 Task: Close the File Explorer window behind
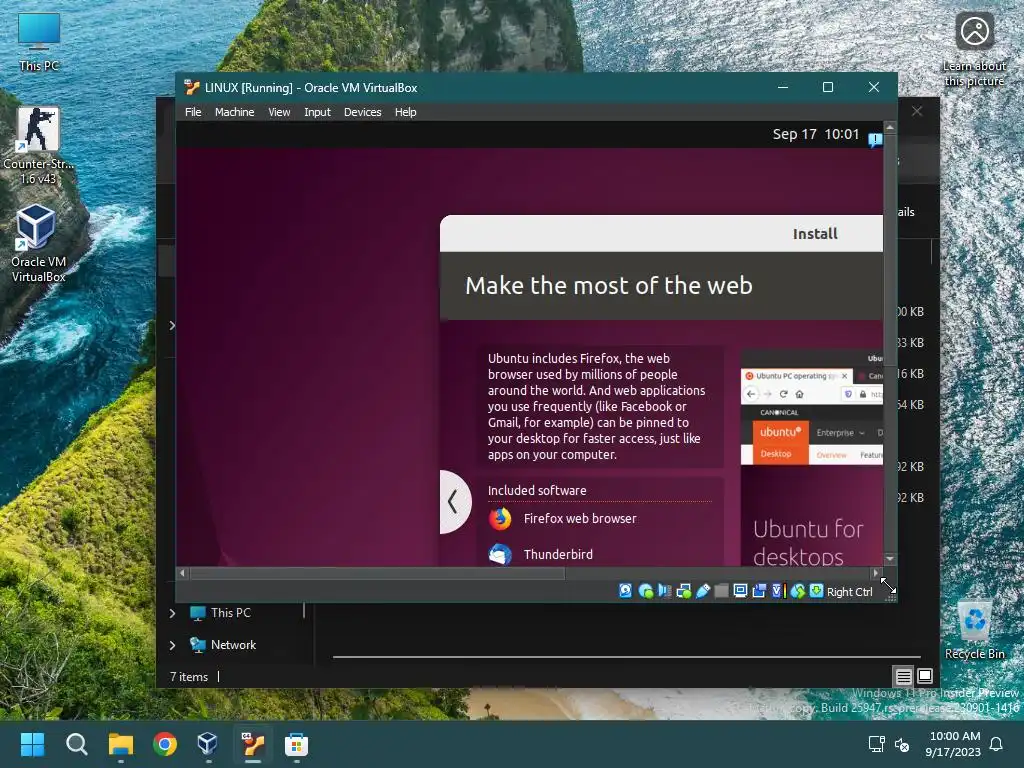tap(918, 111)
